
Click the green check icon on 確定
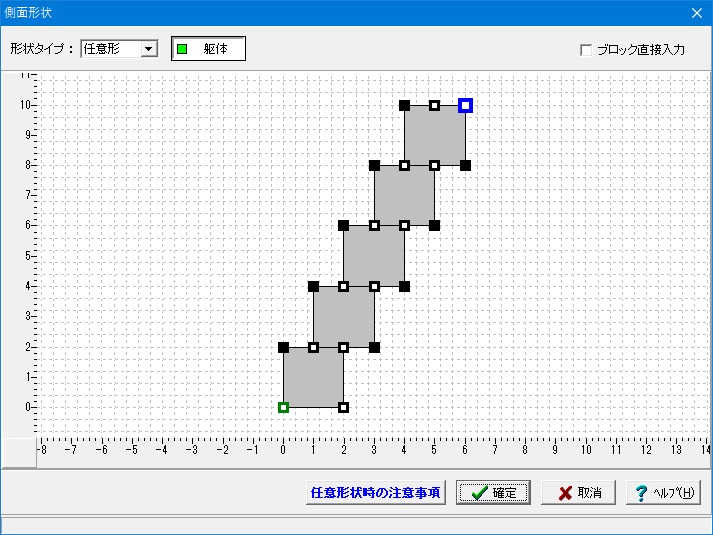[x=479, y=493]
